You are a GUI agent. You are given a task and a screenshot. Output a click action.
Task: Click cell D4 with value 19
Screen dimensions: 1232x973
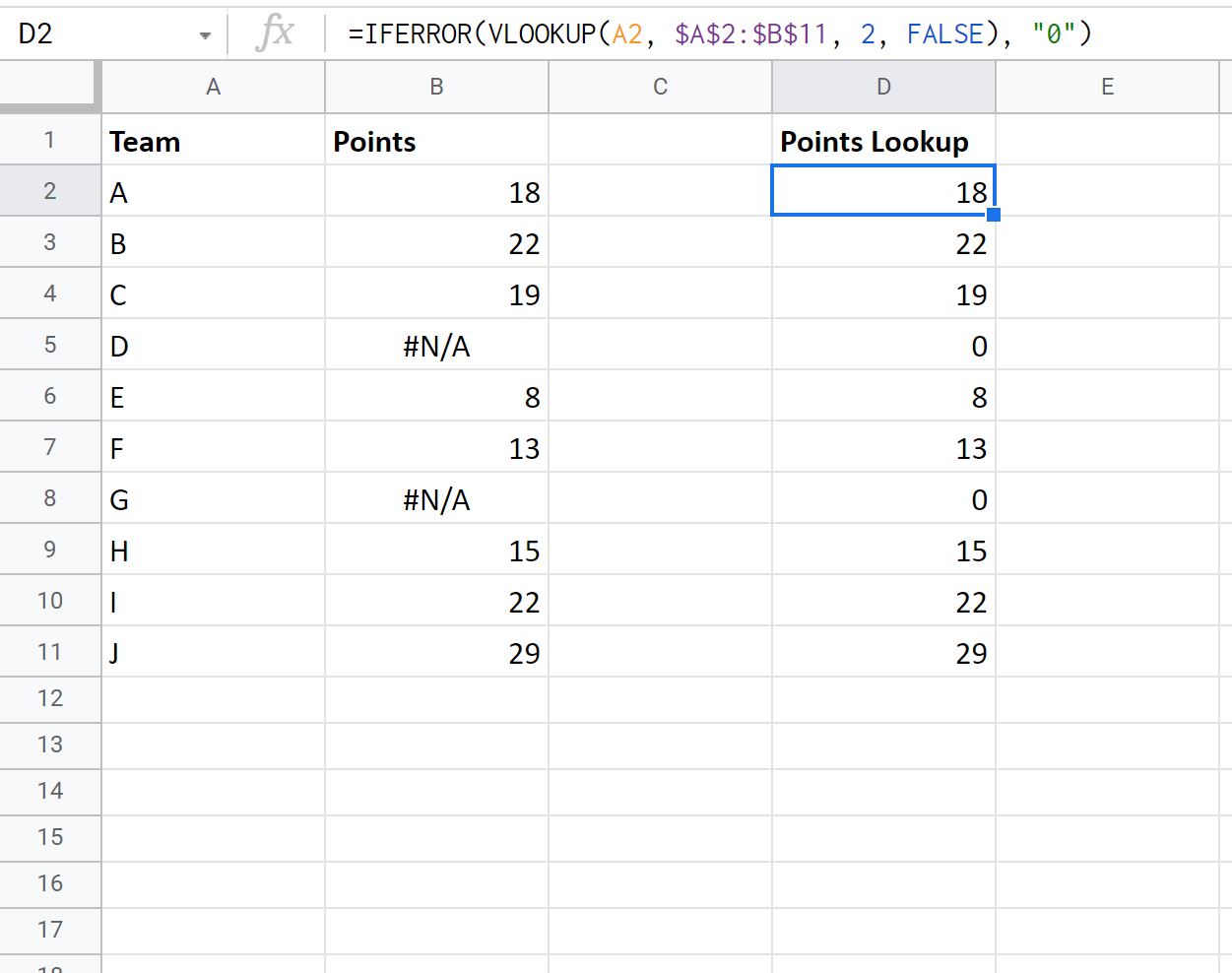(883, 293)
